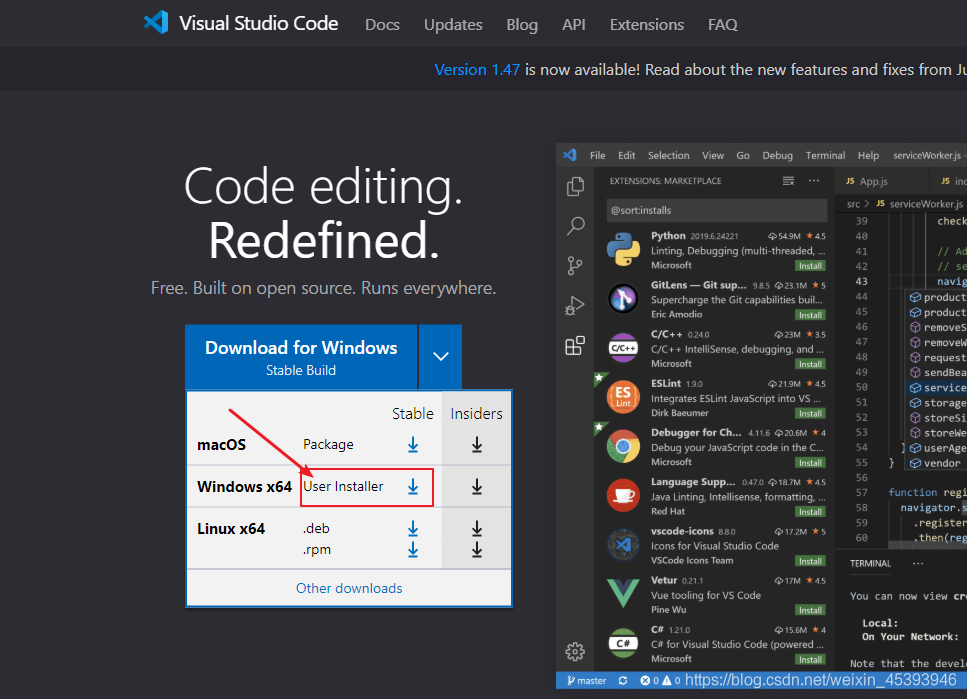
Task: Install the Python extension
Action: point(810,266)
